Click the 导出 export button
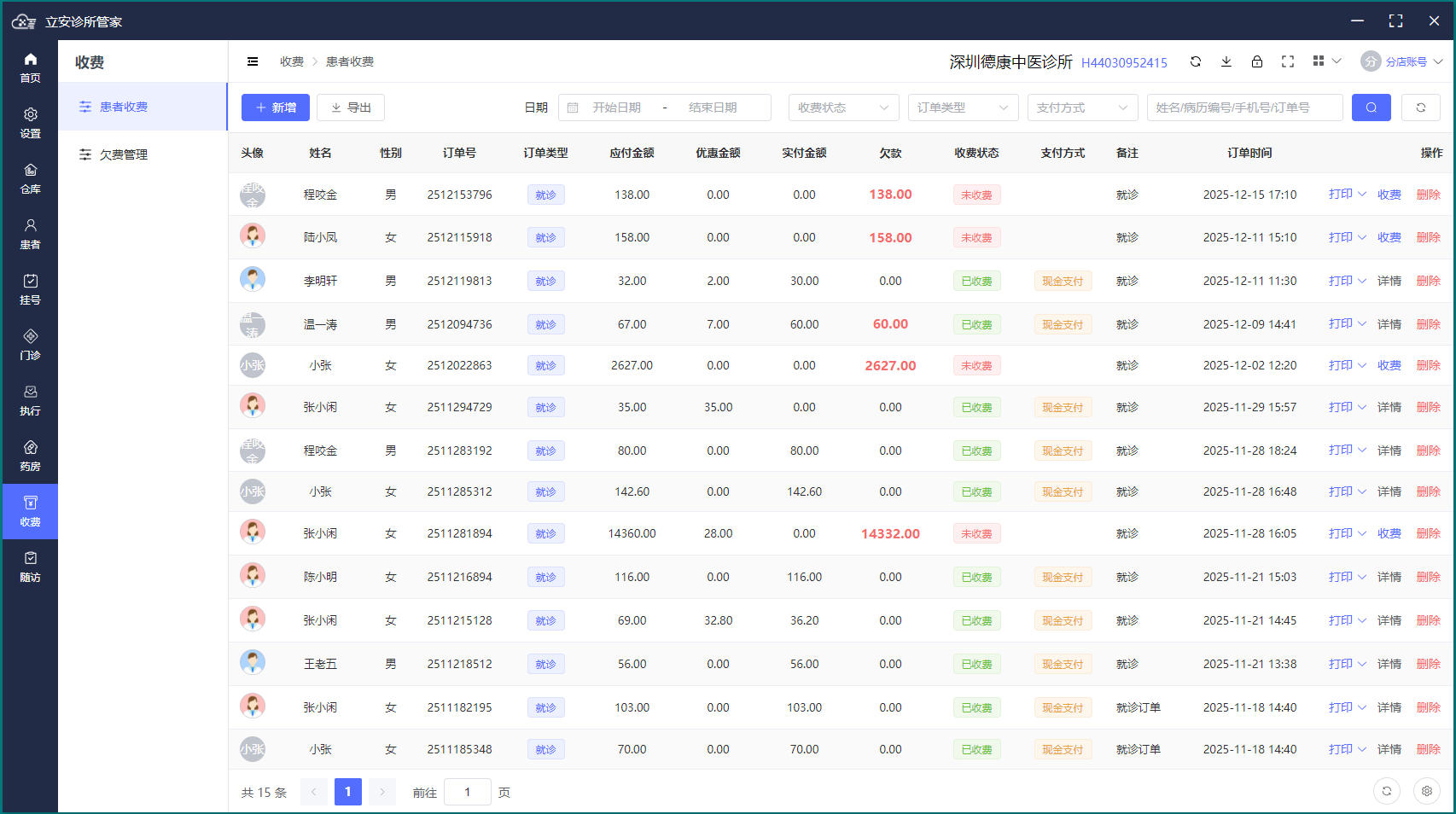Image resolution: width=1456 pixels, height=814 pixels. (x=351, y=108)
